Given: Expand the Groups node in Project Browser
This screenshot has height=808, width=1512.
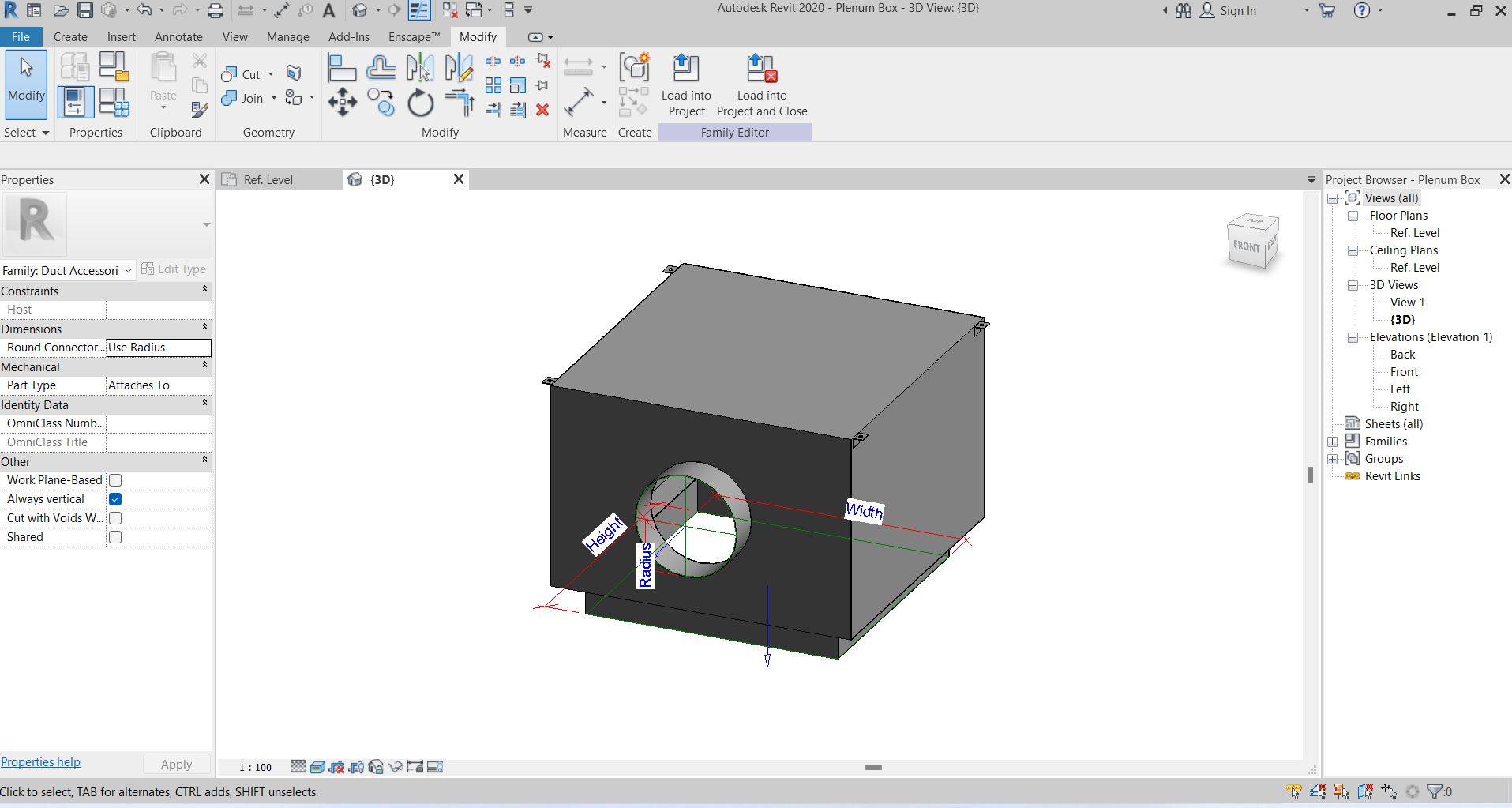Looking at the screenshot, I should click(1333, 459).
